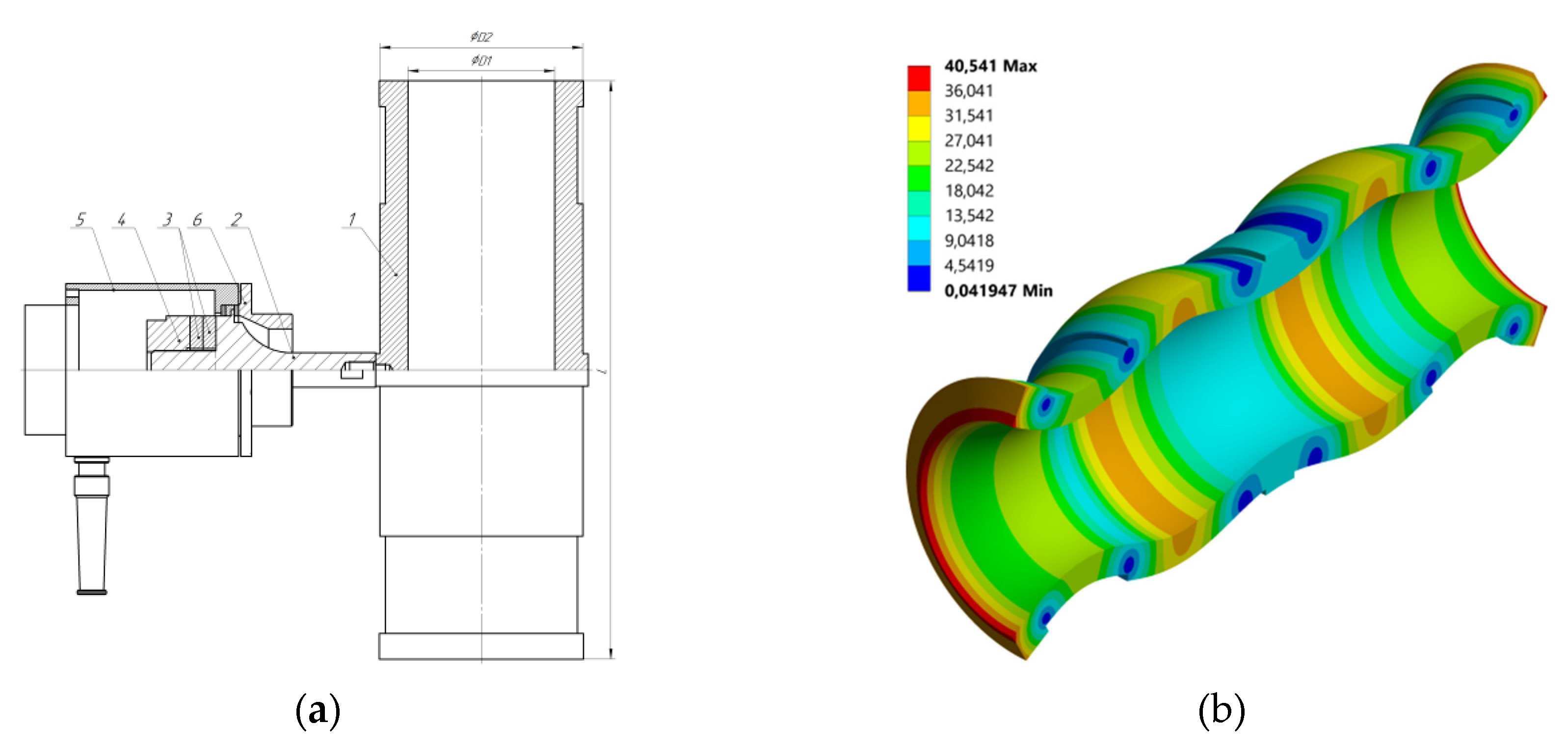The height and width of the screenshot is (750, 1568).
Task: Click part label 6 in drawing
Action: [197, 219]
